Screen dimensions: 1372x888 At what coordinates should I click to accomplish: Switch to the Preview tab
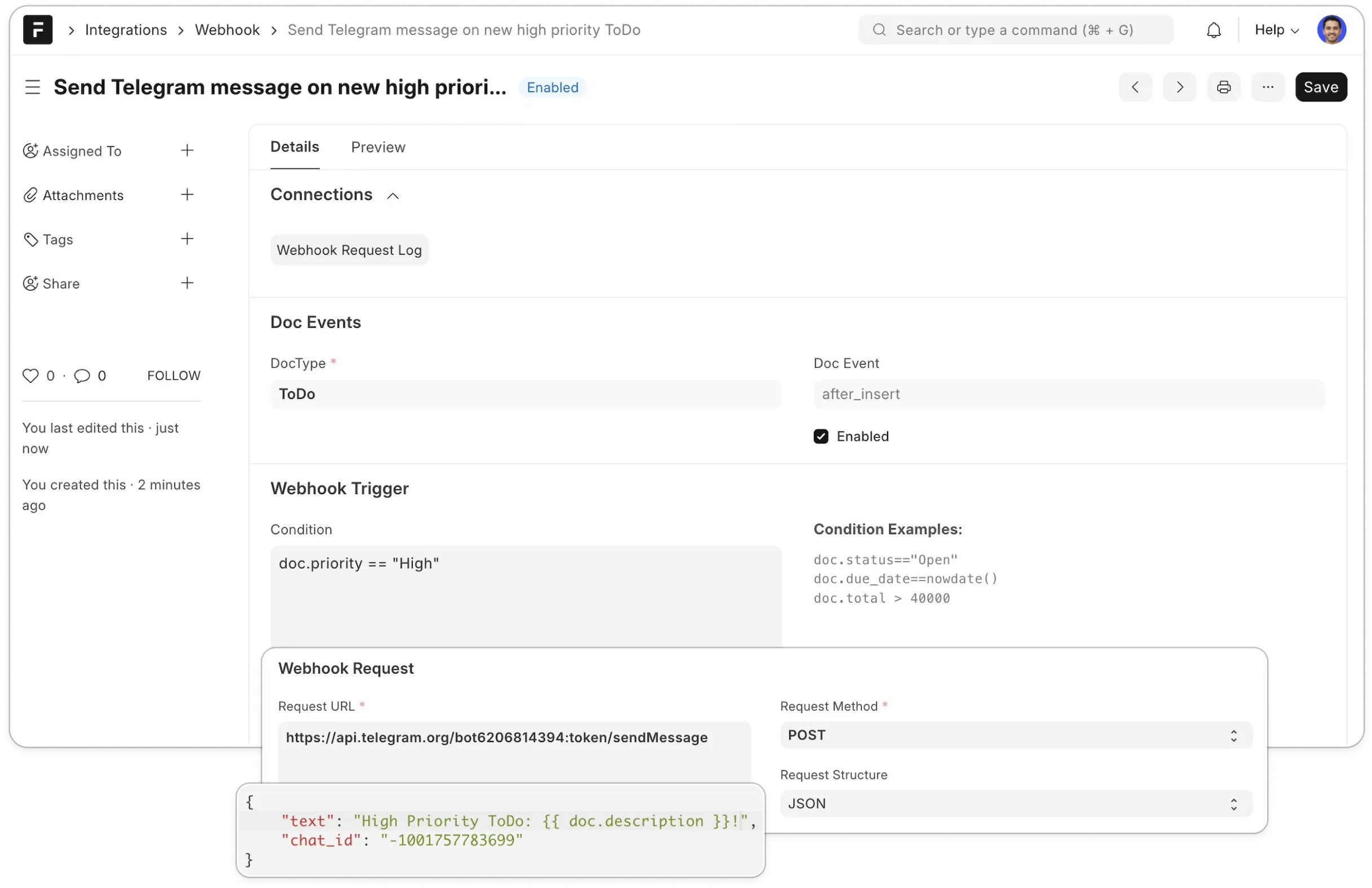point(378,148)
